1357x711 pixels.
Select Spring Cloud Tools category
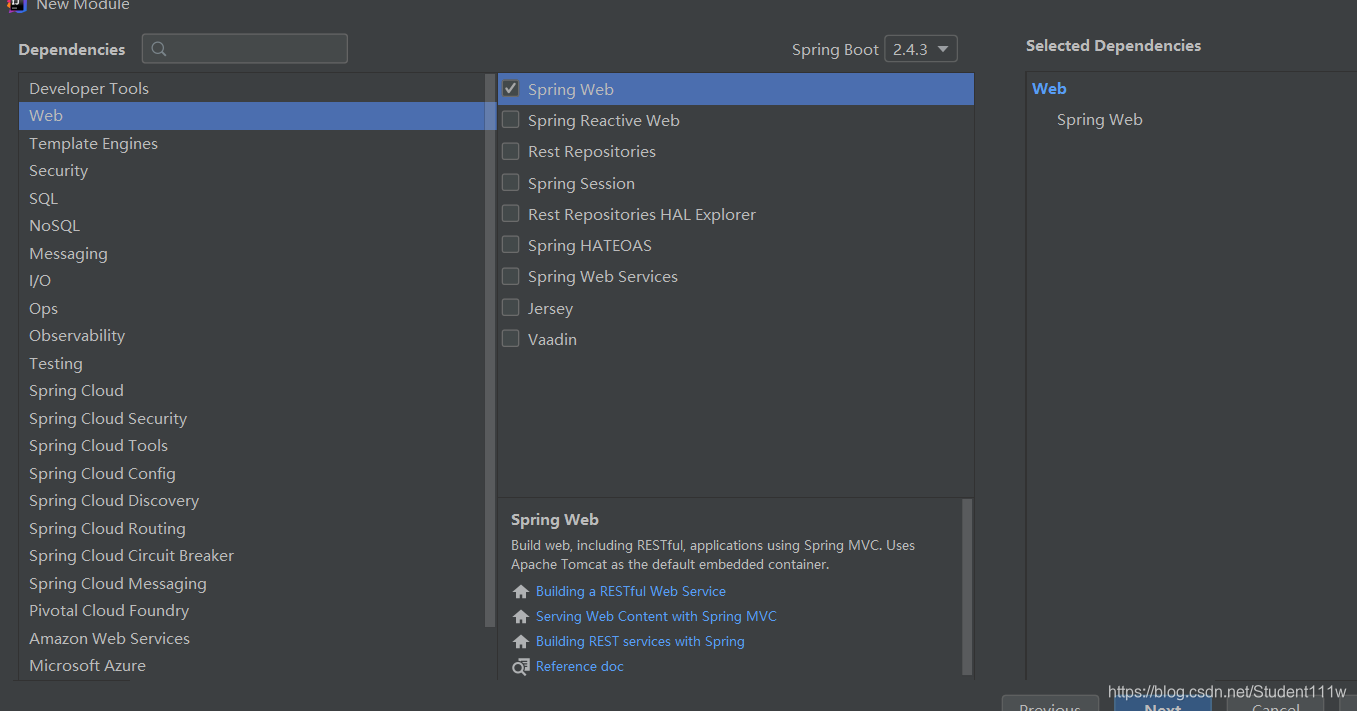pyautogui.click(x=251, y=446)
